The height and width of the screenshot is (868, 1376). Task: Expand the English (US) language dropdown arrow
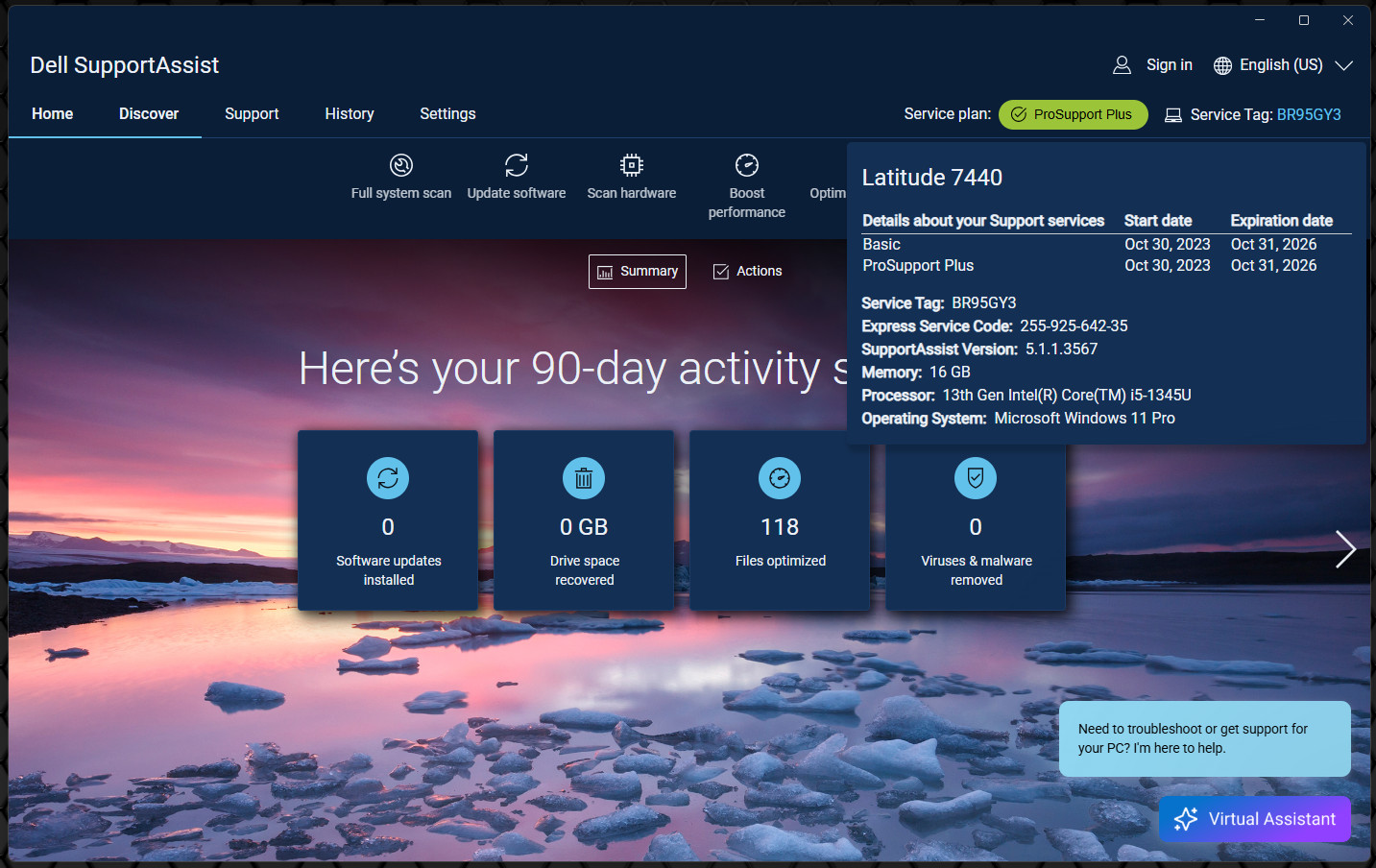click(1344, 65)
